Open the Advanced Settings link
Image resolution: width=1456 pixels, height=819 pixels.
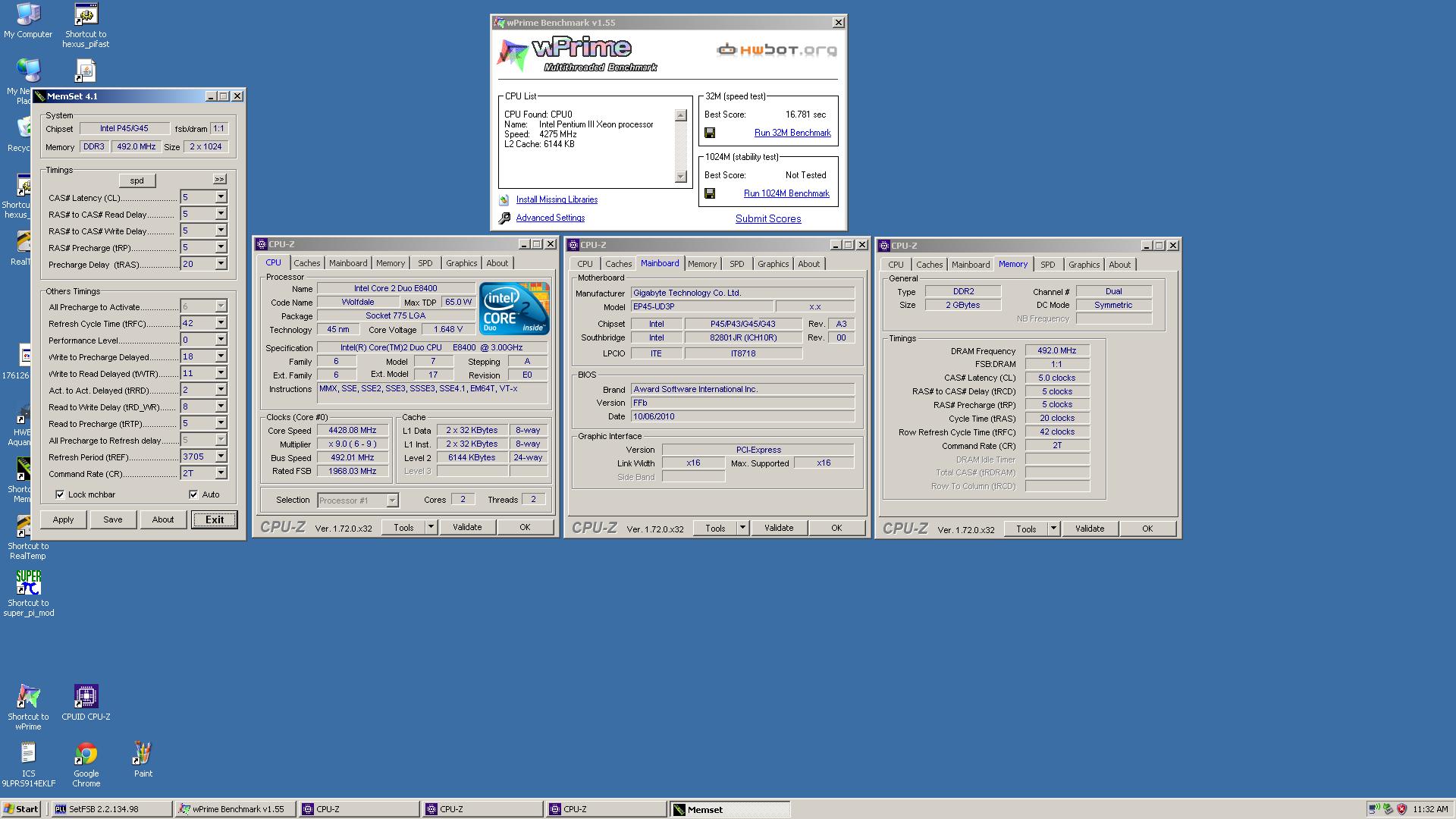click(550, 218)
